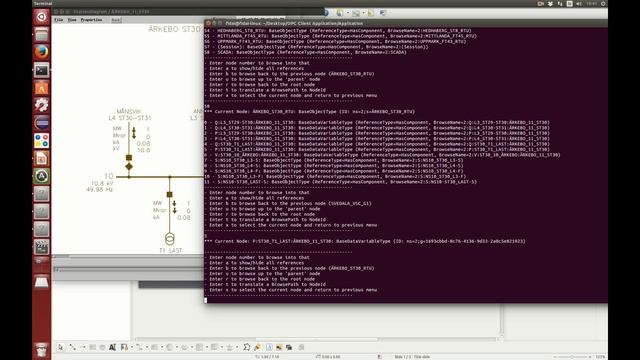Select the T1 LAST transformer symbol
Image resolution: width=640 pixels, height=360 pixels.
pos(170,238)
